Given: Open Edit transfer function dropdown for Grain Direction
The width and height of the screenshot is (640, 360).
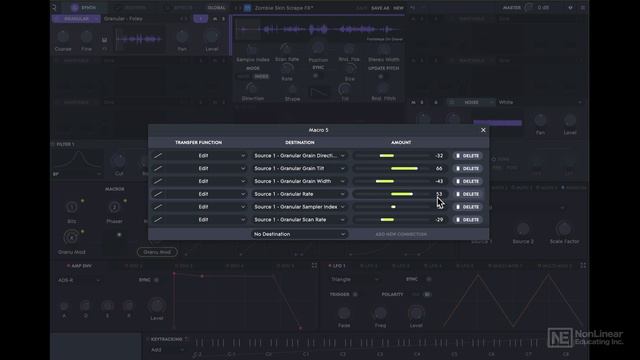Looking at the screenshot, I should pos(206,156).
